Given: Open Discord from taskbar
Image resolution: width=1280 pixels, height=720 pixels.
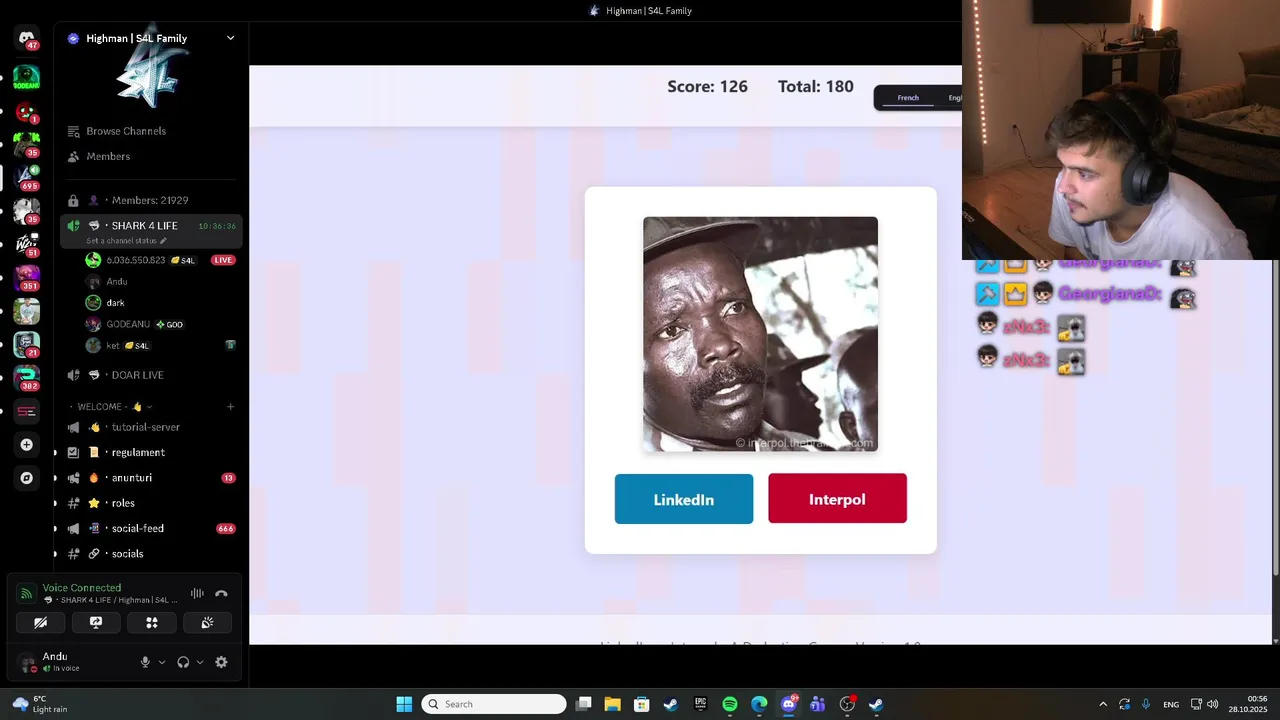Looking at the screenshot, I should pyautogui.click(x=789, y=704).
